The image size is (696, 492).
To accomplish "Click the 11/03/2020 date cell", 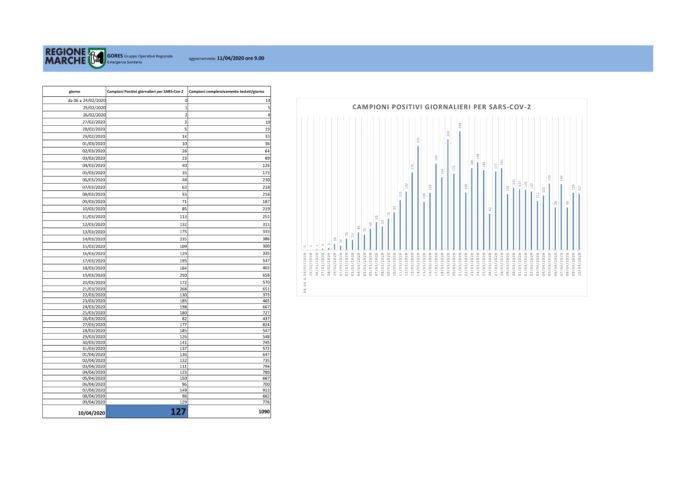I will click(x=74, y=217).
